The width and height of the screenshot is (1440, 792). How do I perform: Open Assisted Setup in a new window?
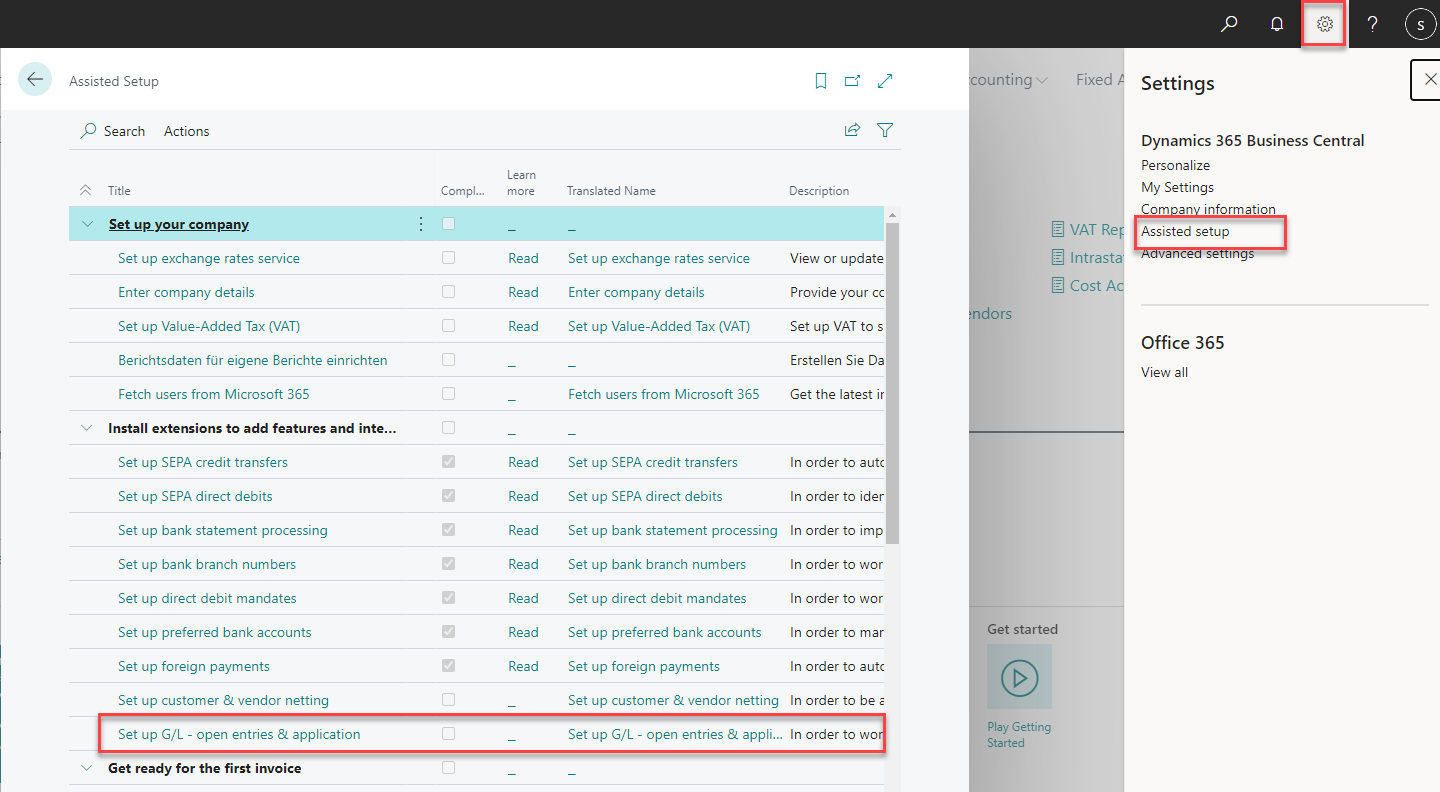click(x=852, y=80)
